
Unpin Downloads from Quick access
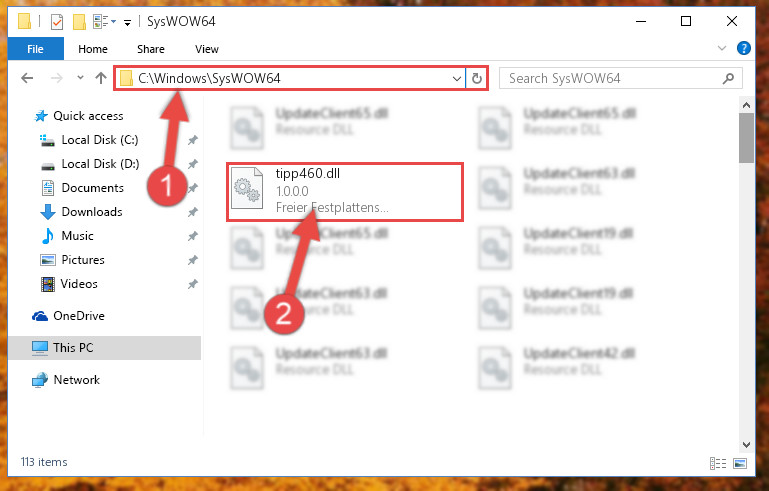pyautogui.click(x=193, y=212)
